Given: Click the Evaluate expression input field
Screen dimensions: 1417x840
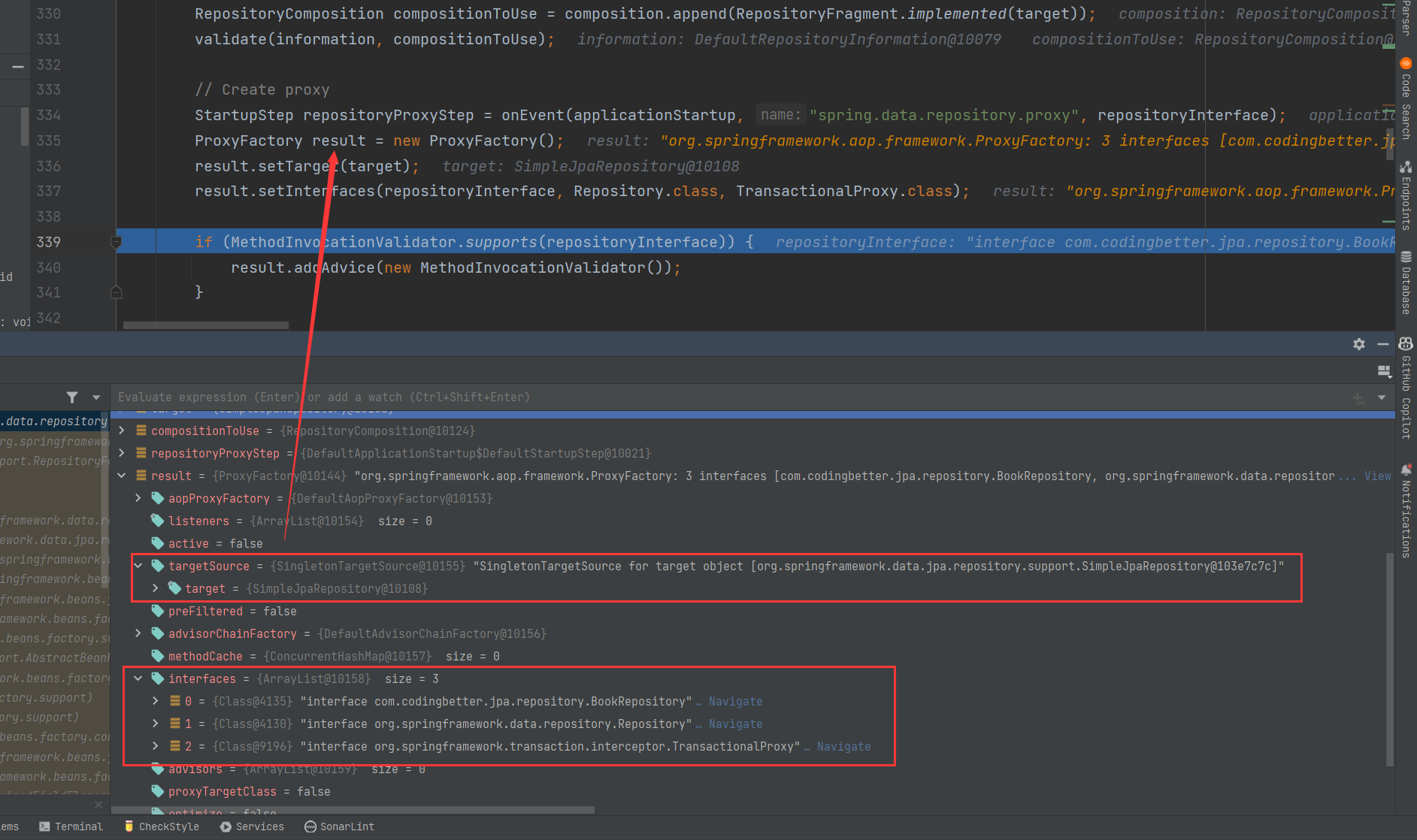Looking at the screenshot, I should [729, 397].
